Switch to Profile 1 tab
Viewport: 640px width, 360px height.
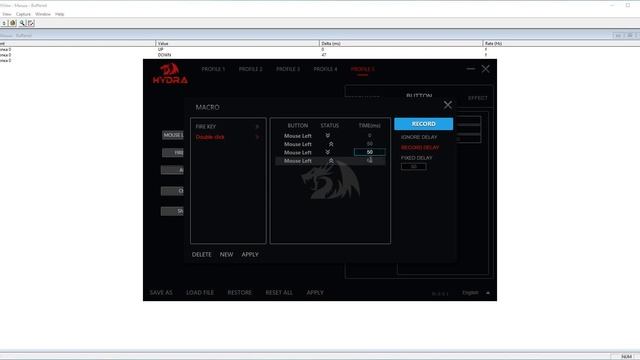213,69
